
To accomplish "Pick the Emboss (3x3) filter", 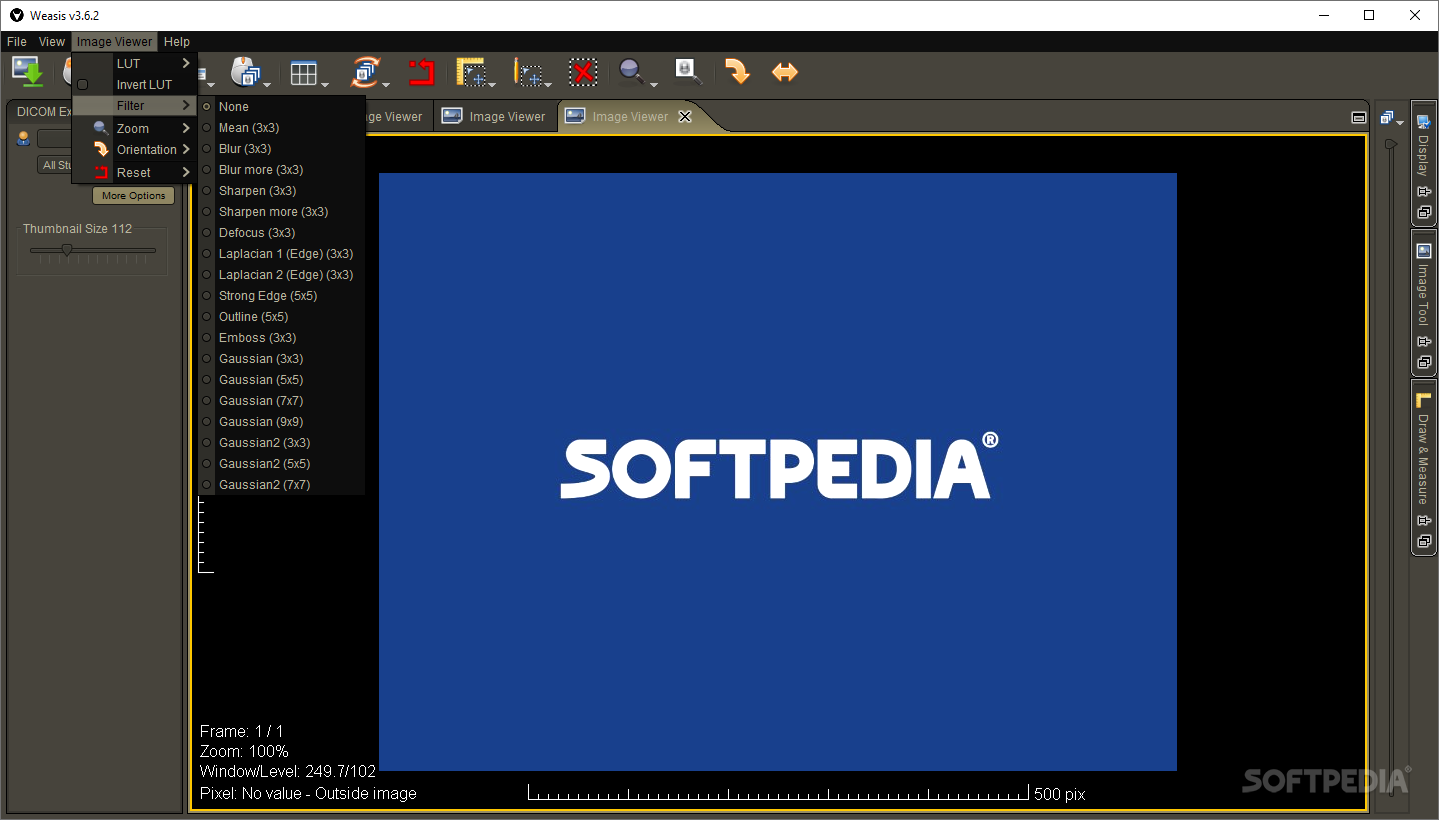I will click(x=282, y=337).
